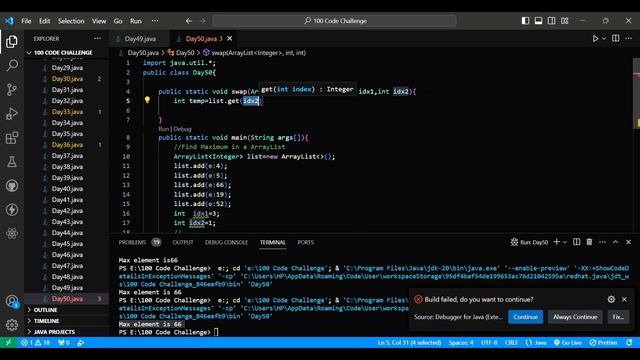Add a new terminal with plus
The image size is (640, 360).
556,242
